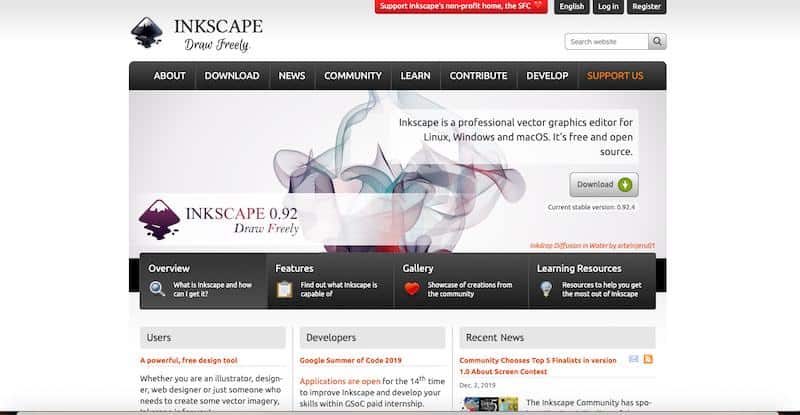Screen dimensions: 800x415
Task: Open the DEVELOP menu
Action: click(x=547, y=76)
